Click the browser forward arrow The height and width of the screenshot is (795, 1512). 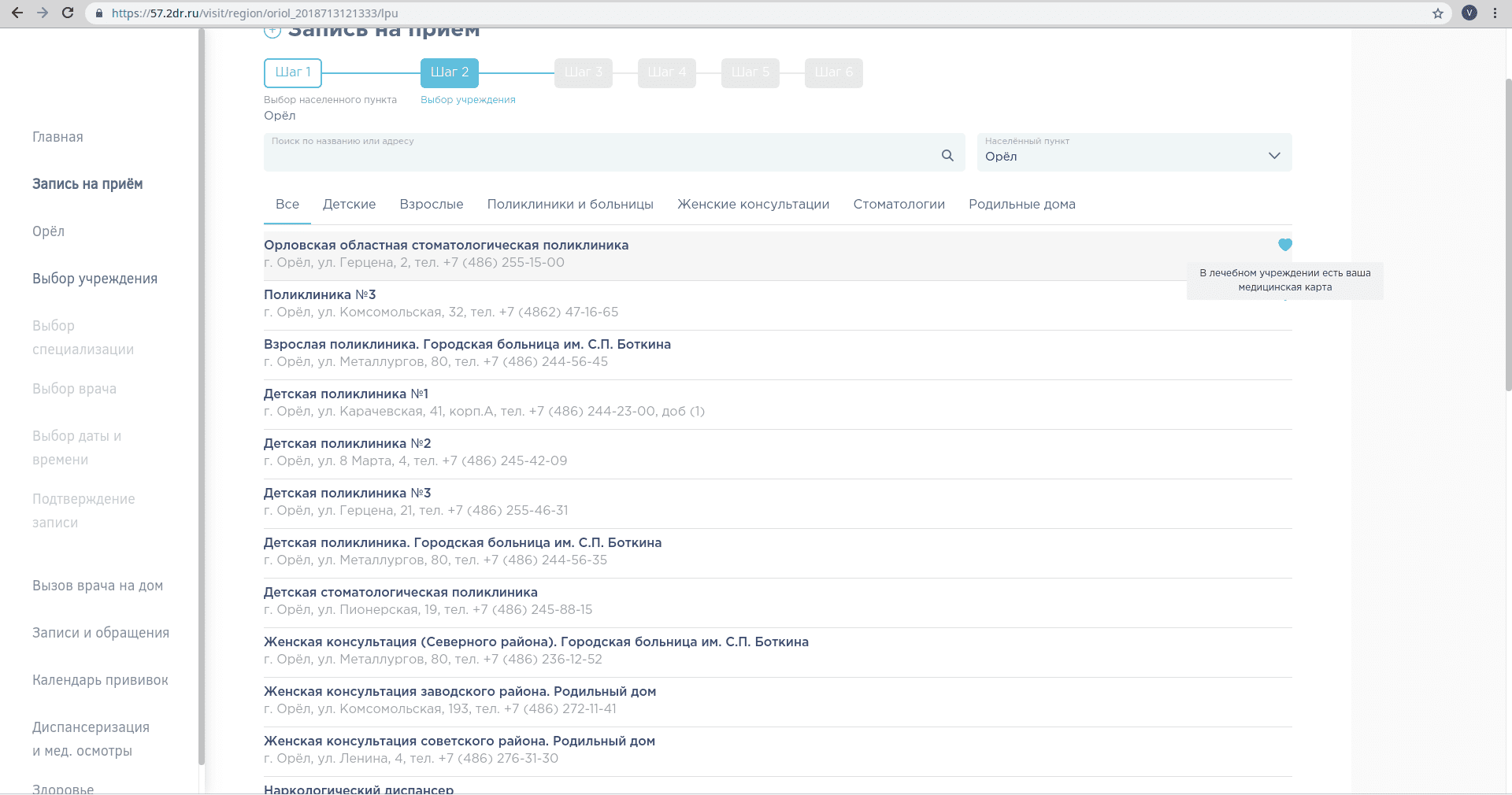point(43,13)
